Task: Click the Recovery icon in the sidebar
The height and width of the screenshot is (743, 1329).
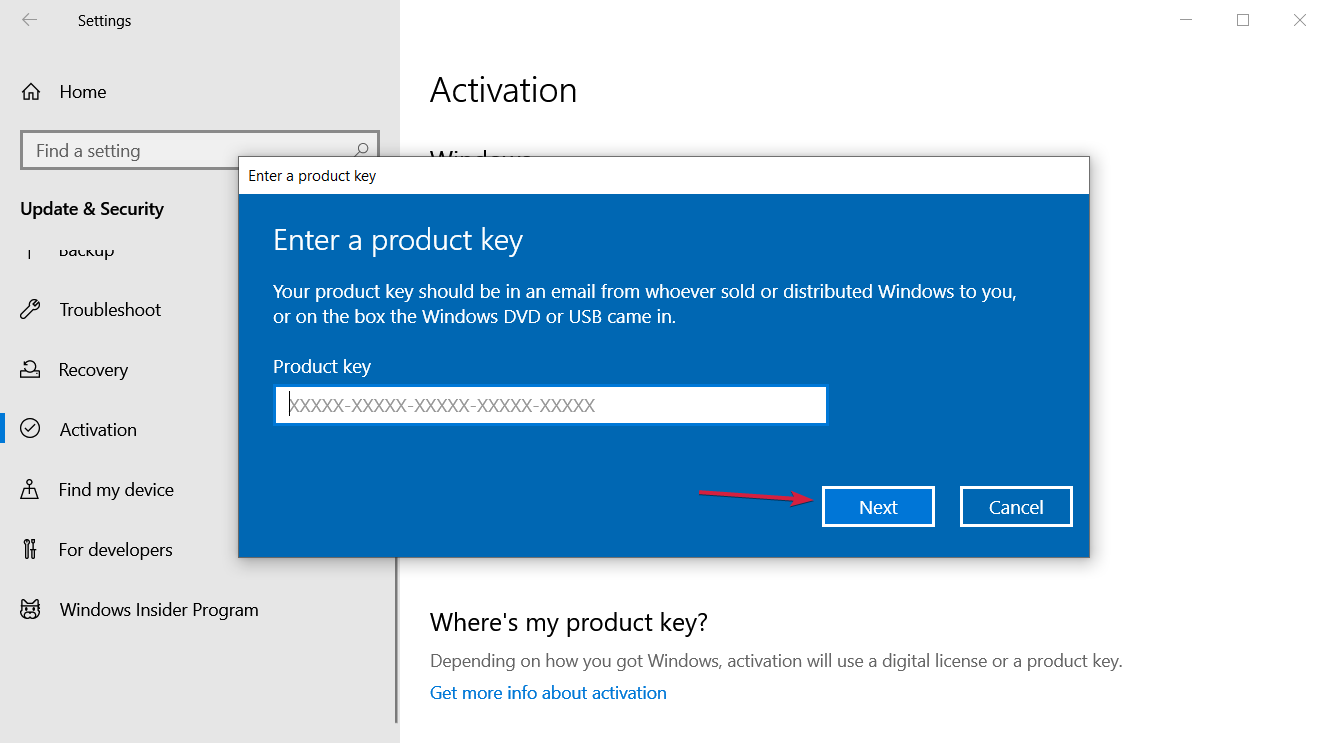Action: 31,369
